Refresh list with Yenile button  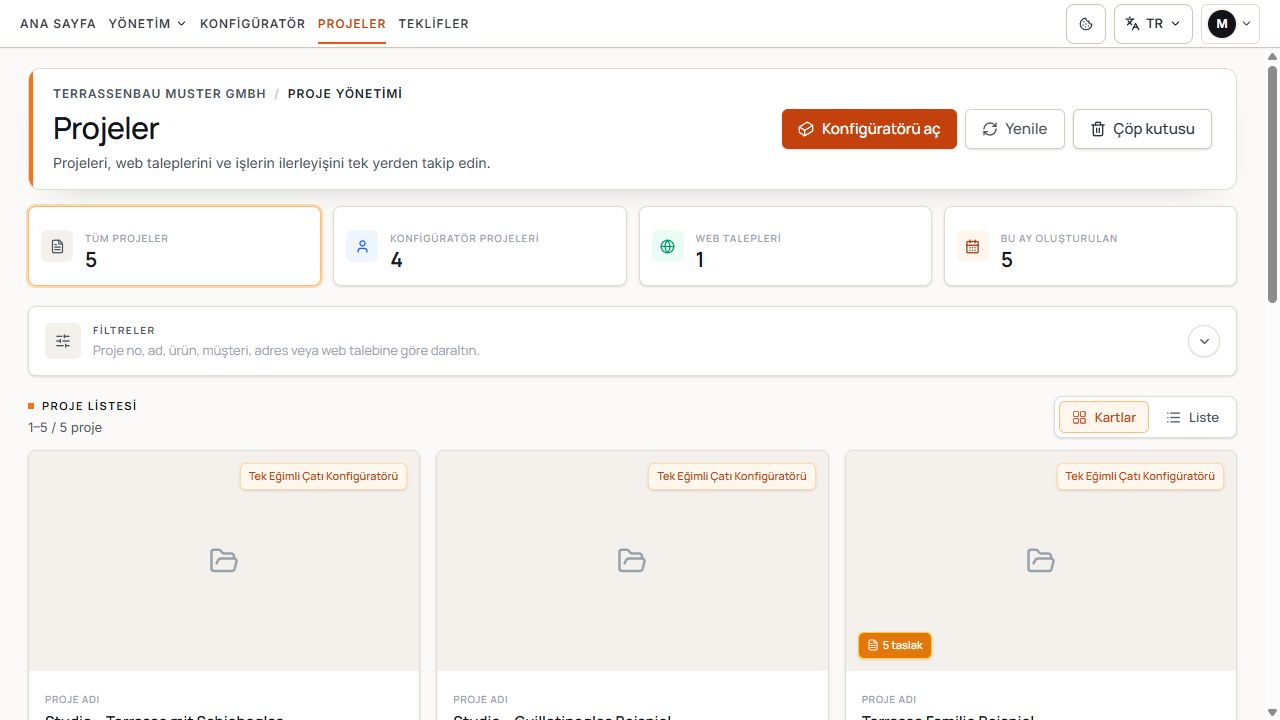(x=1015, y=129)
